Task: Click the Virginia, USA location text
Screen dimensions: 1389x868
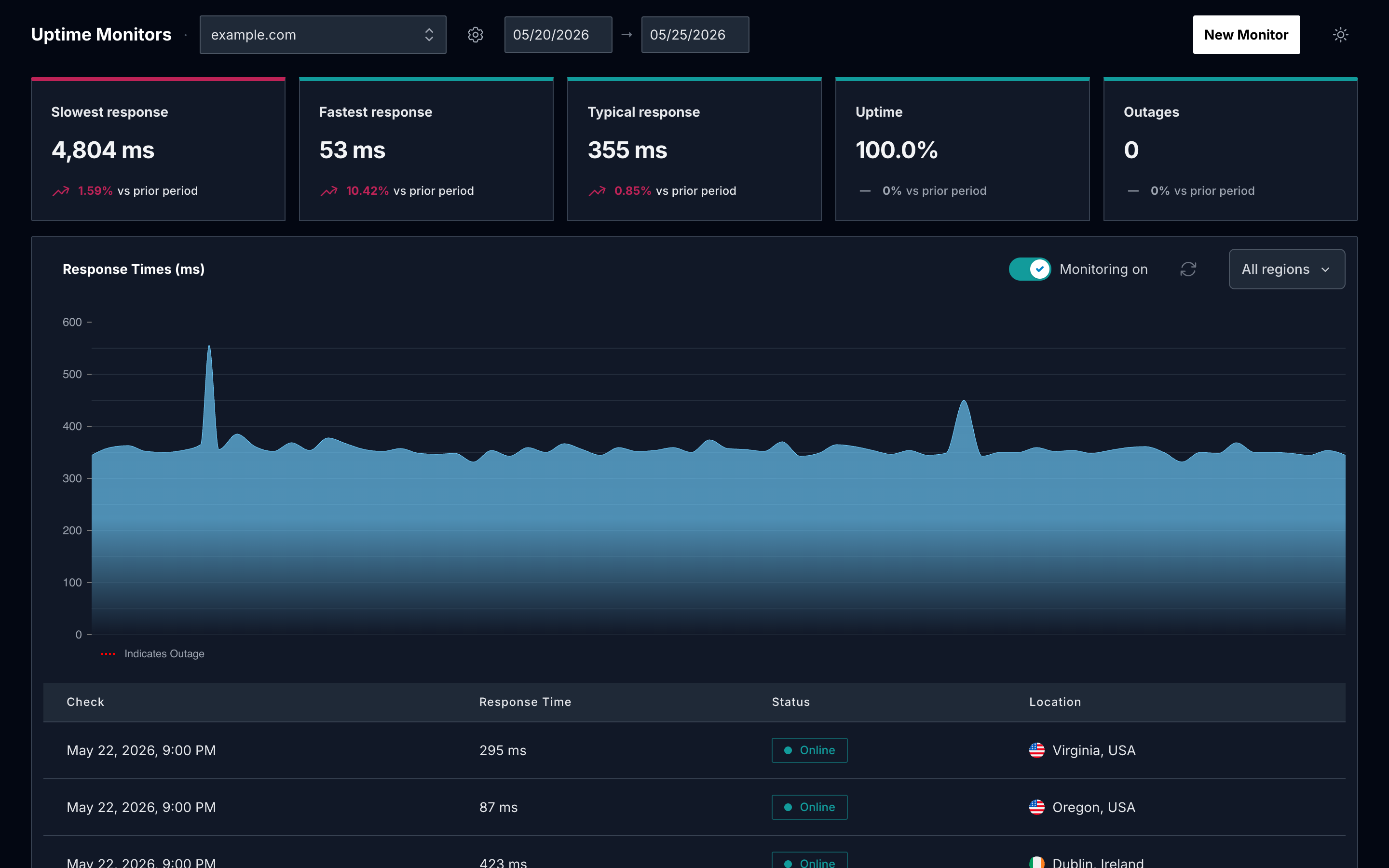Action: pos(1093,750)
